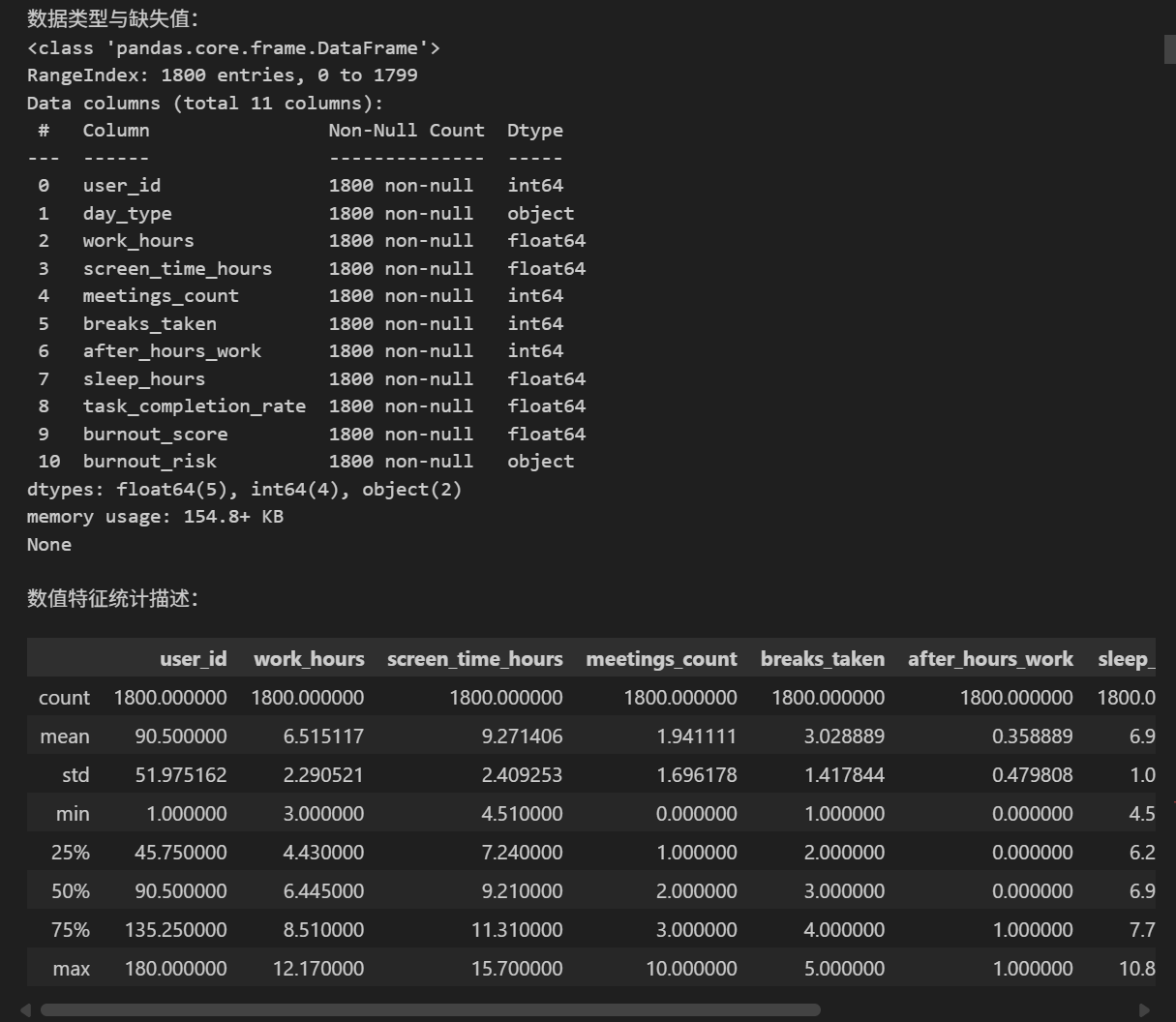Click the partially visible sleep_ column header
The image size is (1176, 1022).
click(1126, 659)
